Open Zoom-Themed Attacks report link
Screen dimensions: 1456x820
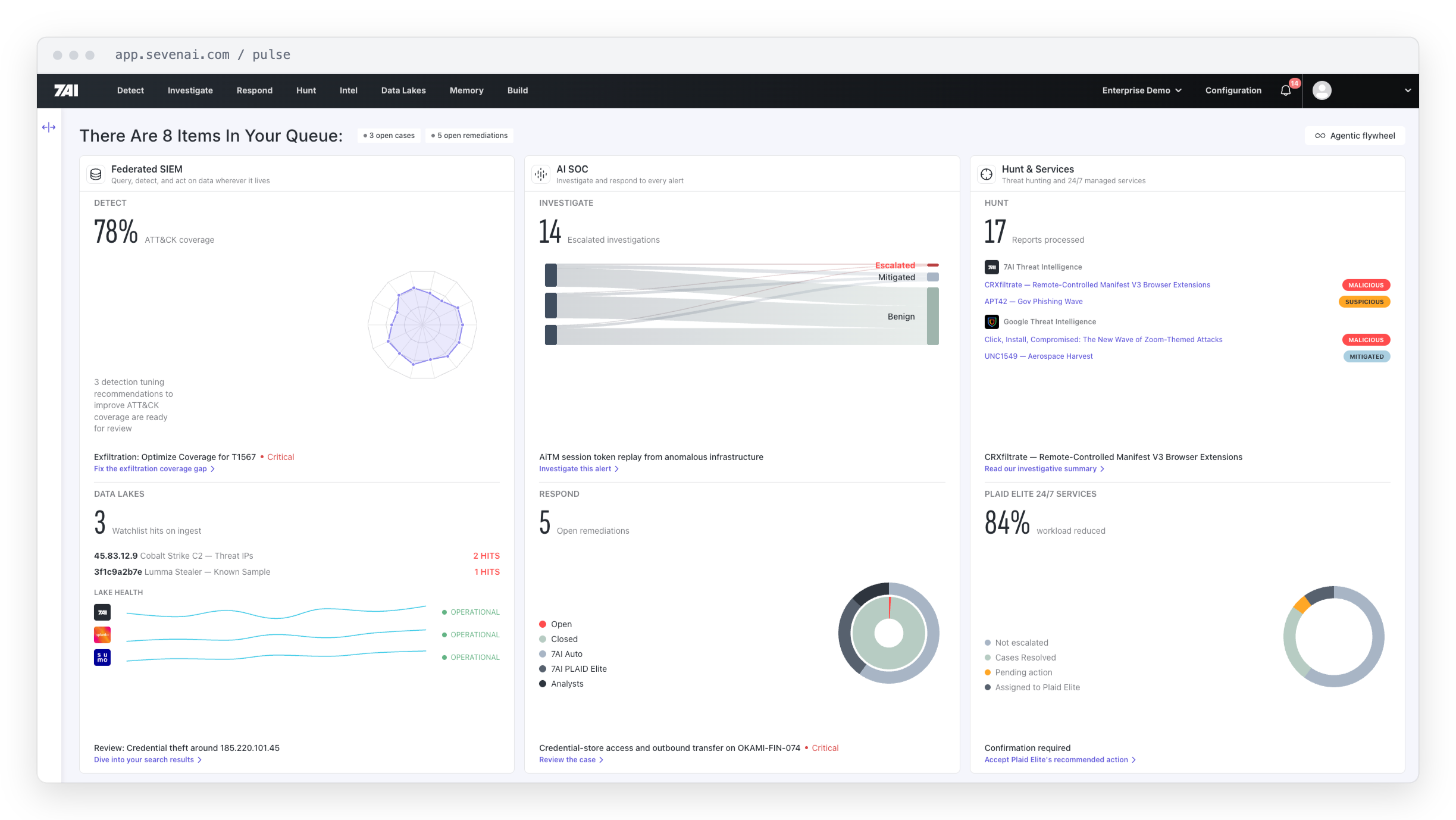(x=1103, y=340)
